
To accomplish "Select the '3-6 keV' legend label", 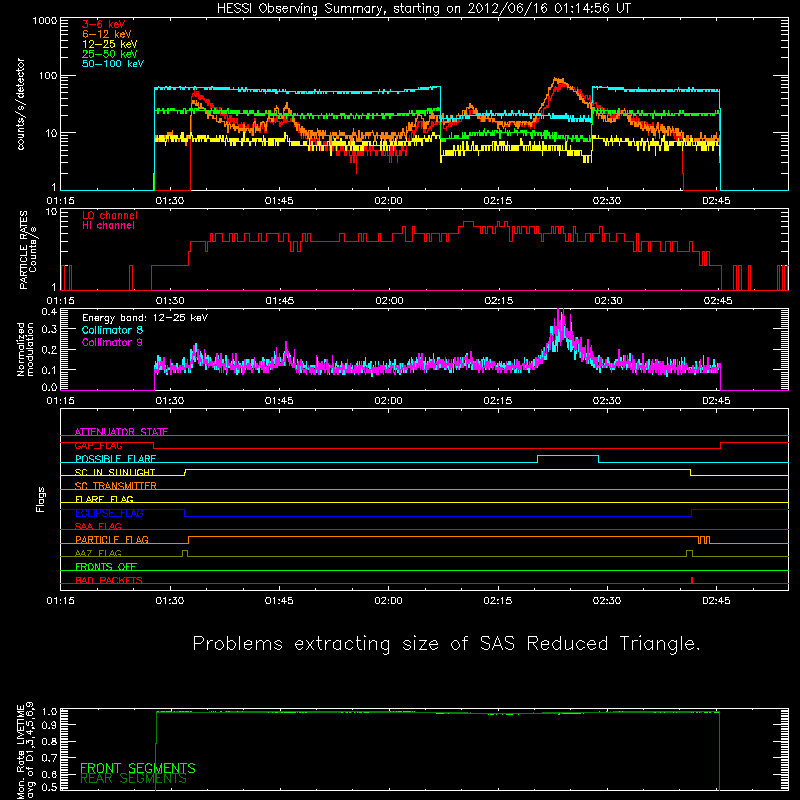I will click(x=104, y=24).
